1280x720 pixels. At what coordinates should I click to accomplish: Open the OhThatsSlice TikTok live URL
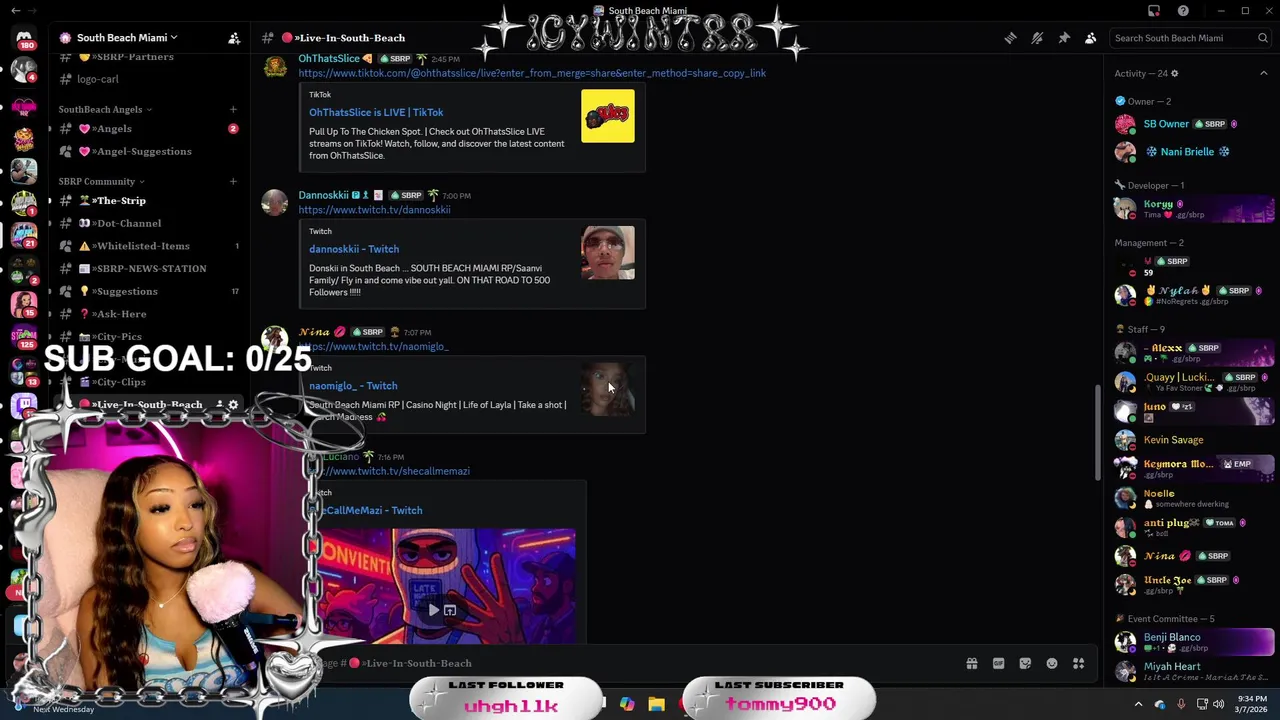click(532, 73)
